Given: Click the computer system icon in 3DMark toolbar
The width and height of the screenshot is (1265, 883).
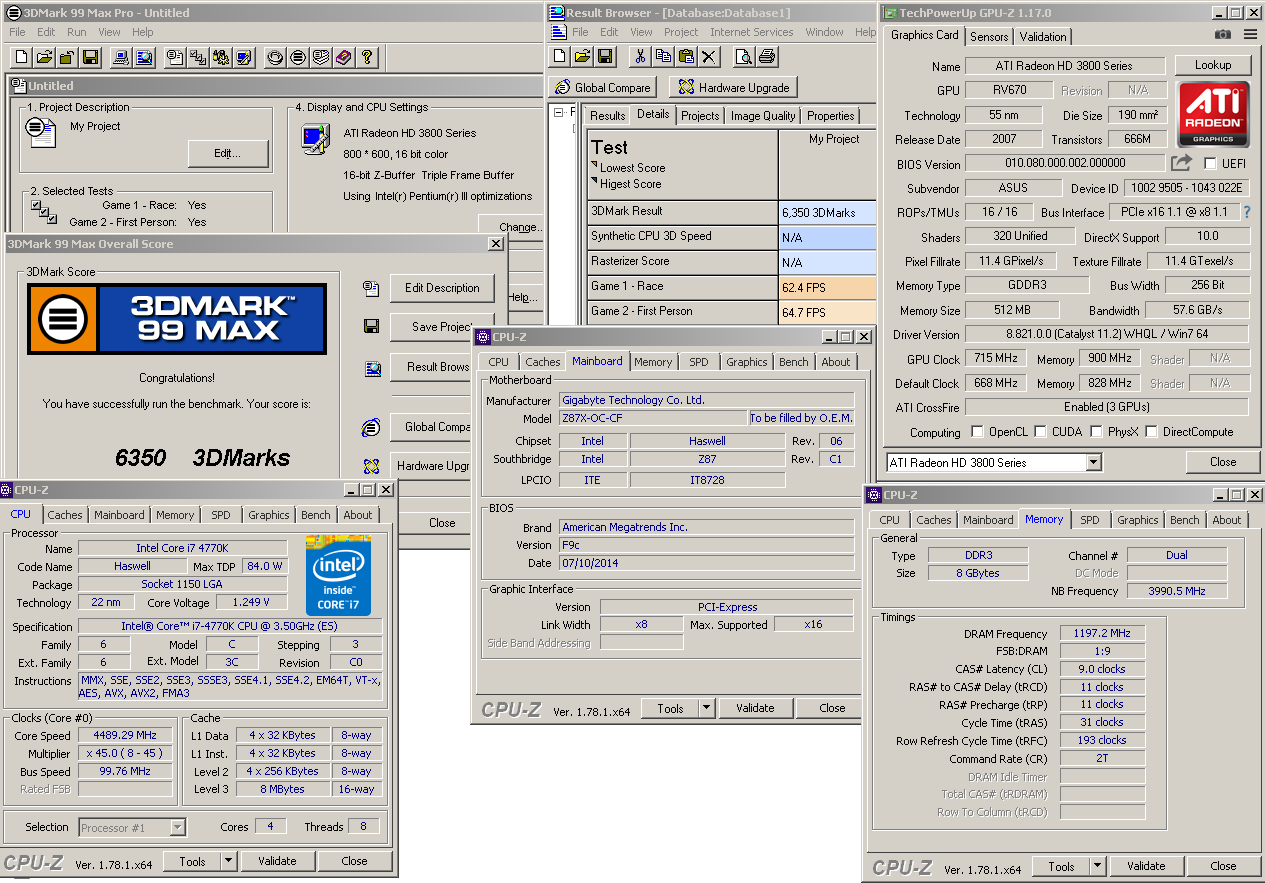Looking at the screenshot, I should (x=121, y=57).
